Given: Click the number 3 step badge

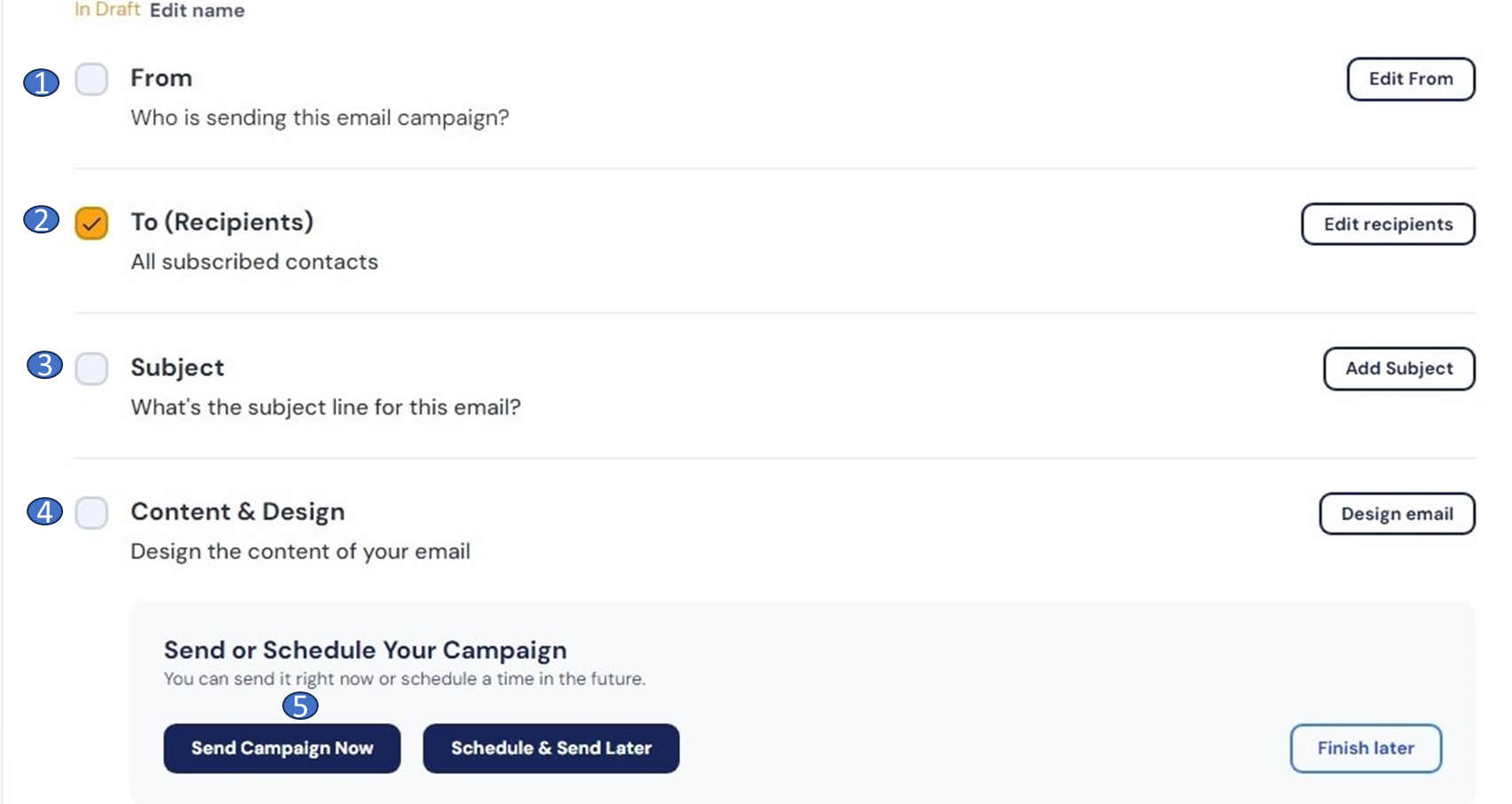Looking at the screenshot, I should 44,365.
